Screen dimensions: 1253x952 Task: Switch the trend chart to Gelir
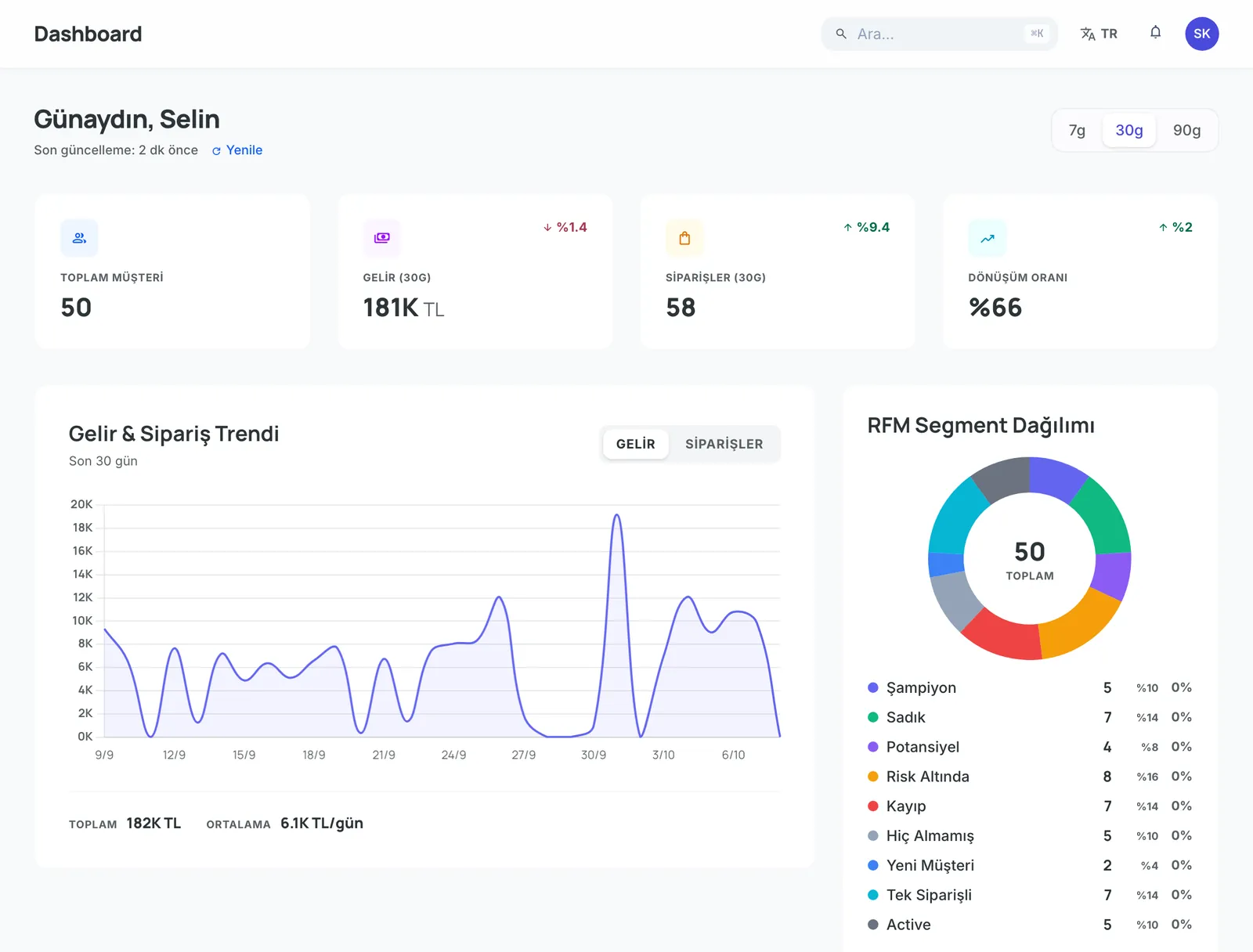636,444
